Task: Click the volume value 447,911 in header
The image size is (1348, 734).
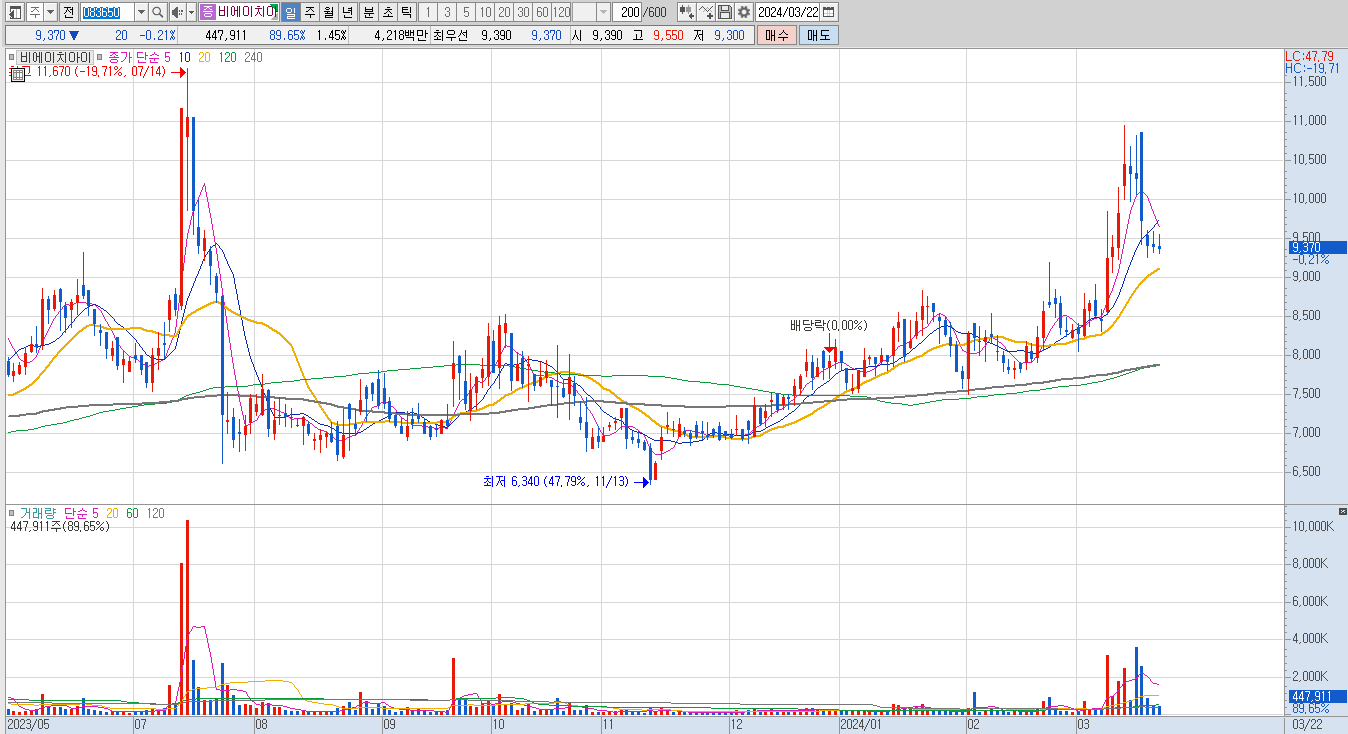Action: click(225, 35)
